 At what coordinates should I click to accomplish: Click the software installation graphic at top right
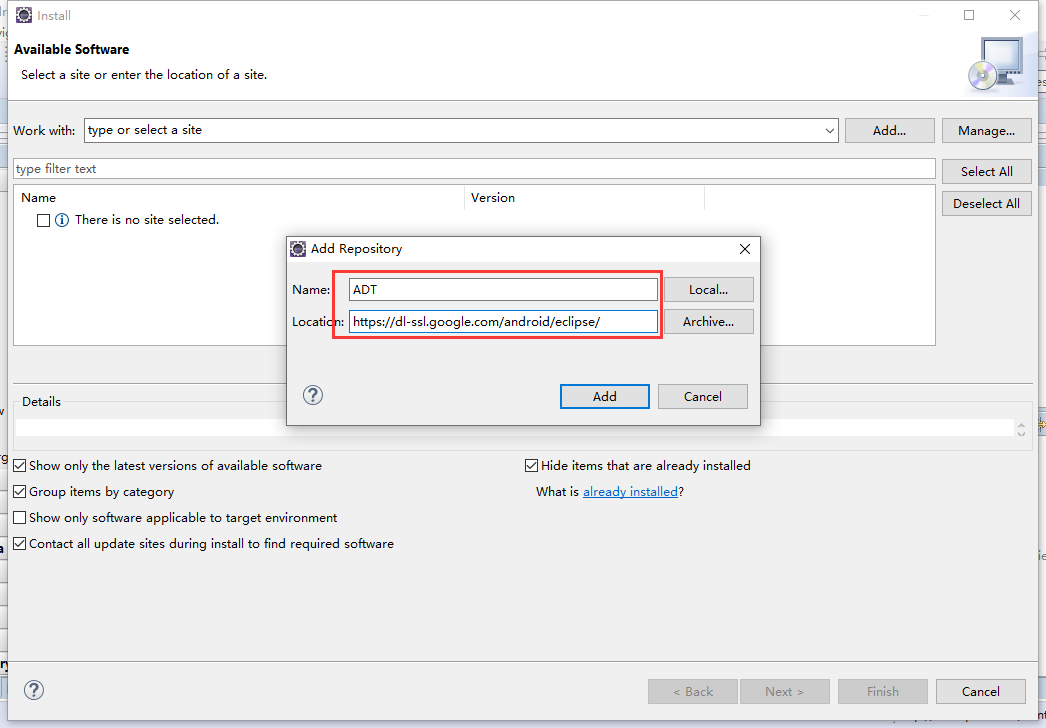point(999,62)
